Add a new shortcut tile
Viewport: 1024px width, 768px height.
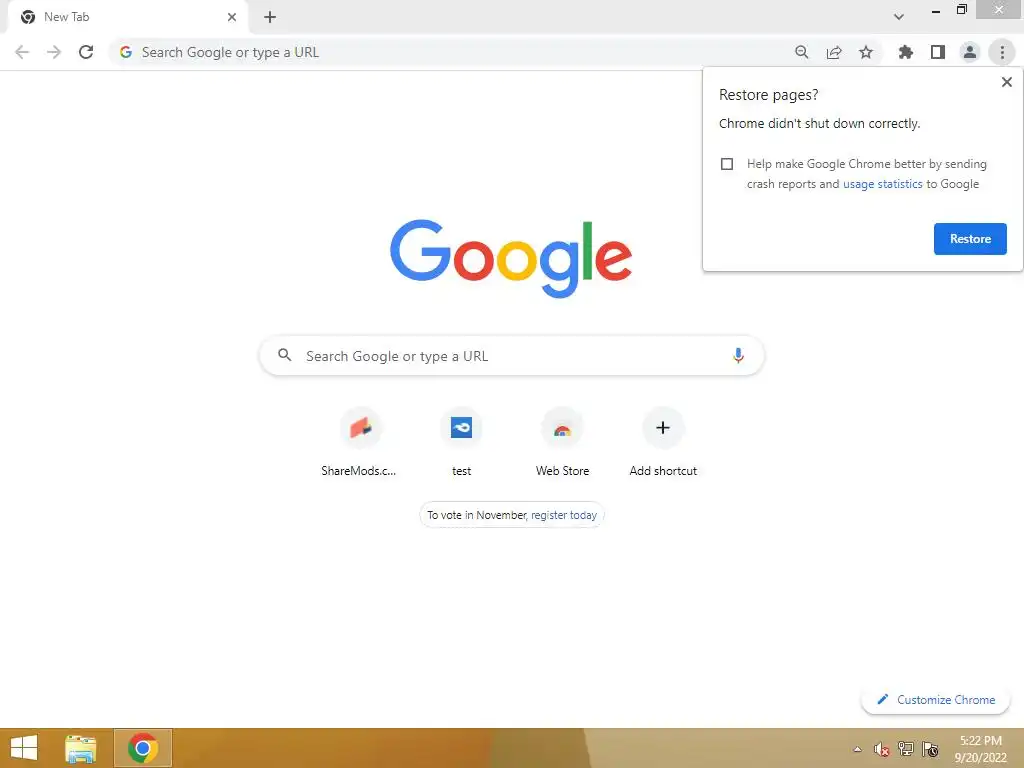(663, 442)
